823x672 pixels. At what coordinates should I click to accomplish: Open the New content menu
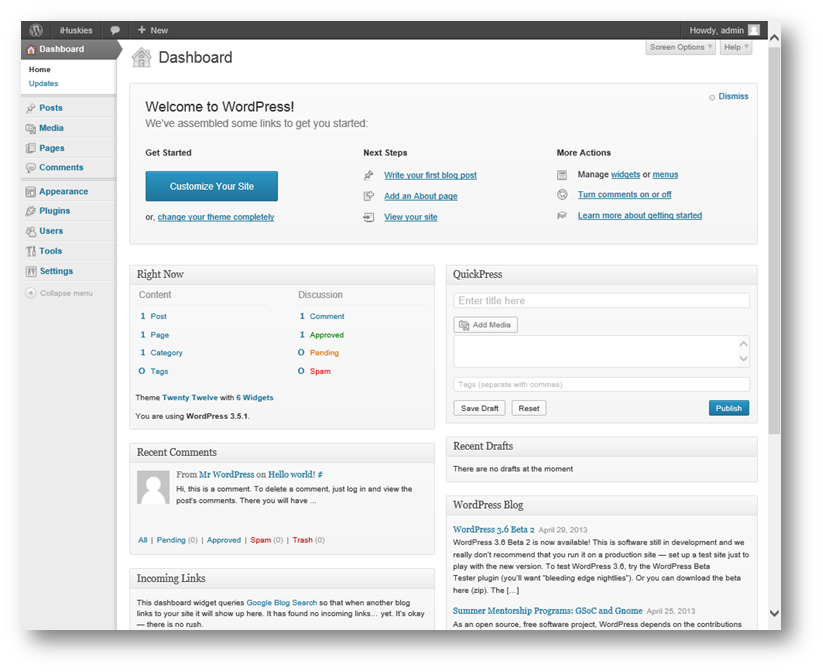click(153, 30)
